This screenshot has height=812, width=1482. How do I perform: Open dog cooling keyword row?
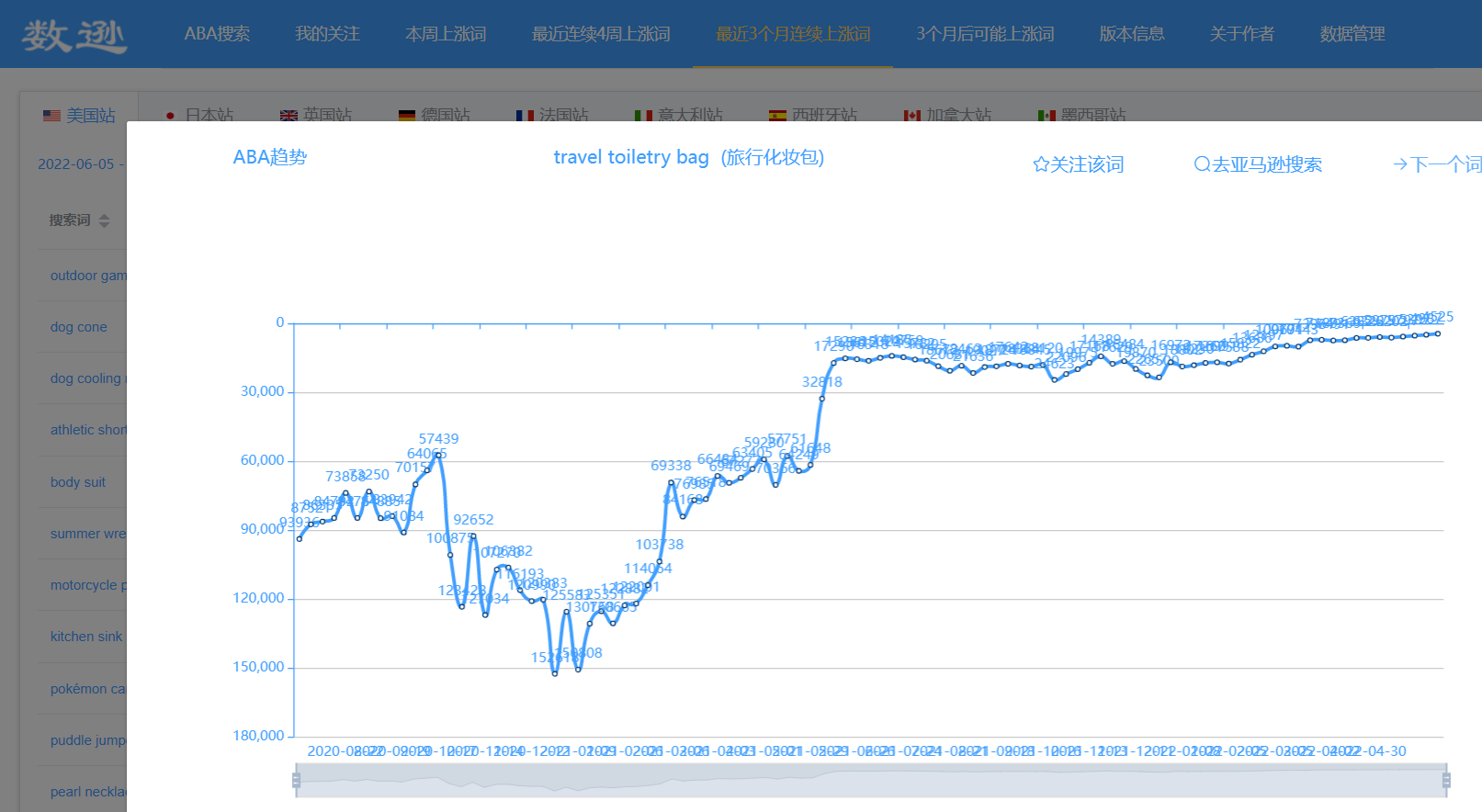pos(88,378)
